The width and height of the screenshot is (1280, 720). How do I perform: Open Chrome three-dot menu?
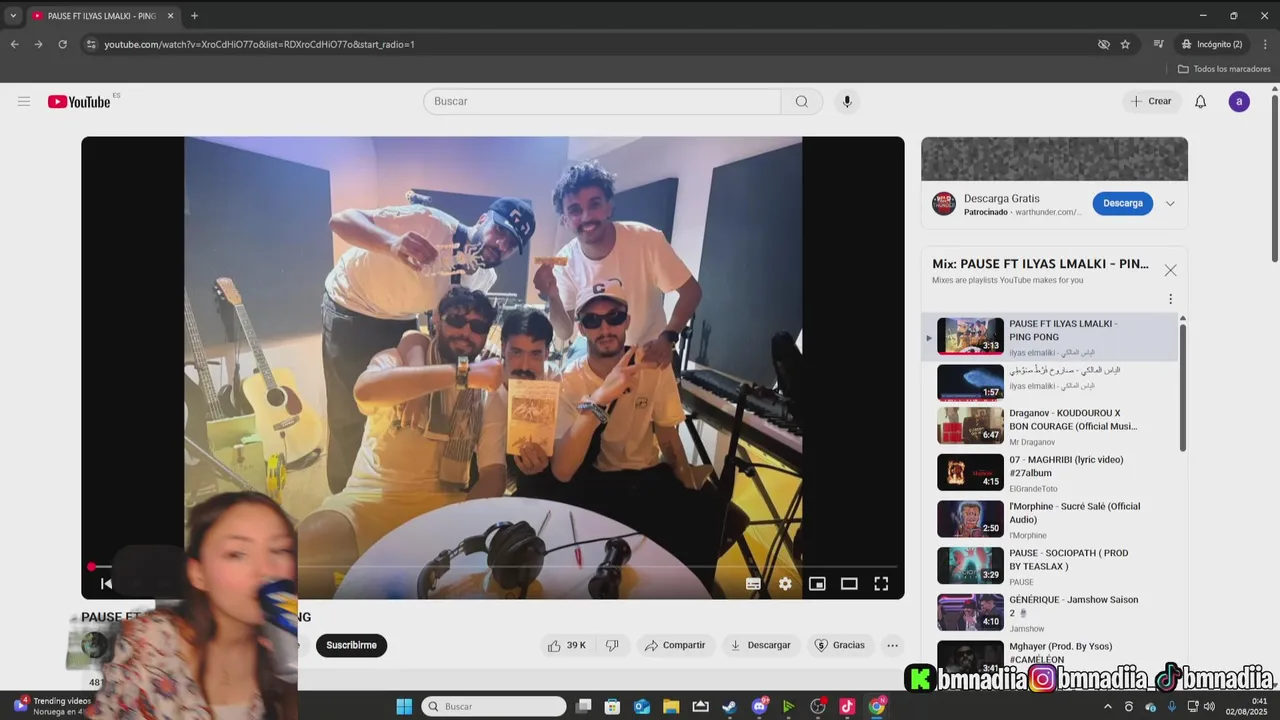[1265, 44]
